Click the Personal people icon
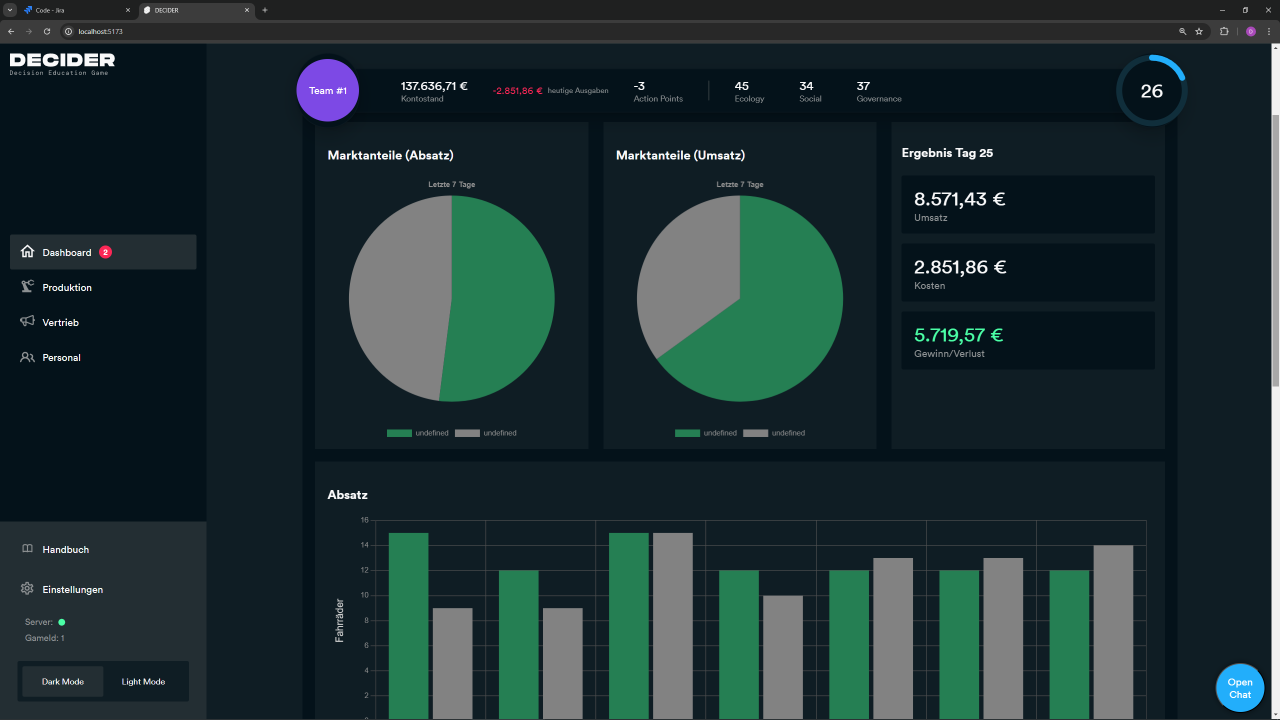The height and width of the screenshot is (720, 1280). (x=28, y=357)
